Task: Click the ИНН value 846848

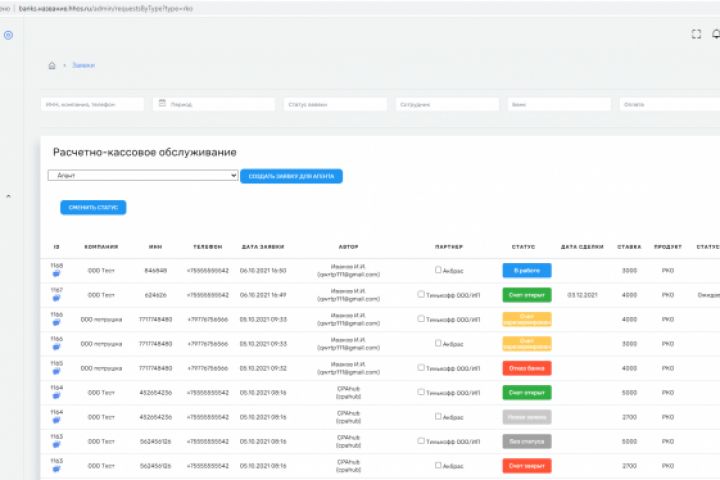Action: point(156,271)
